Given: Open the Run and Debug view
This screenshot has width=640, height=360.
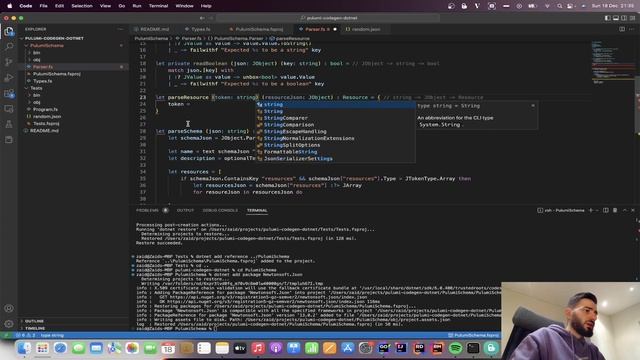Looking at the screenshot, I should click(x=9, y=78).
